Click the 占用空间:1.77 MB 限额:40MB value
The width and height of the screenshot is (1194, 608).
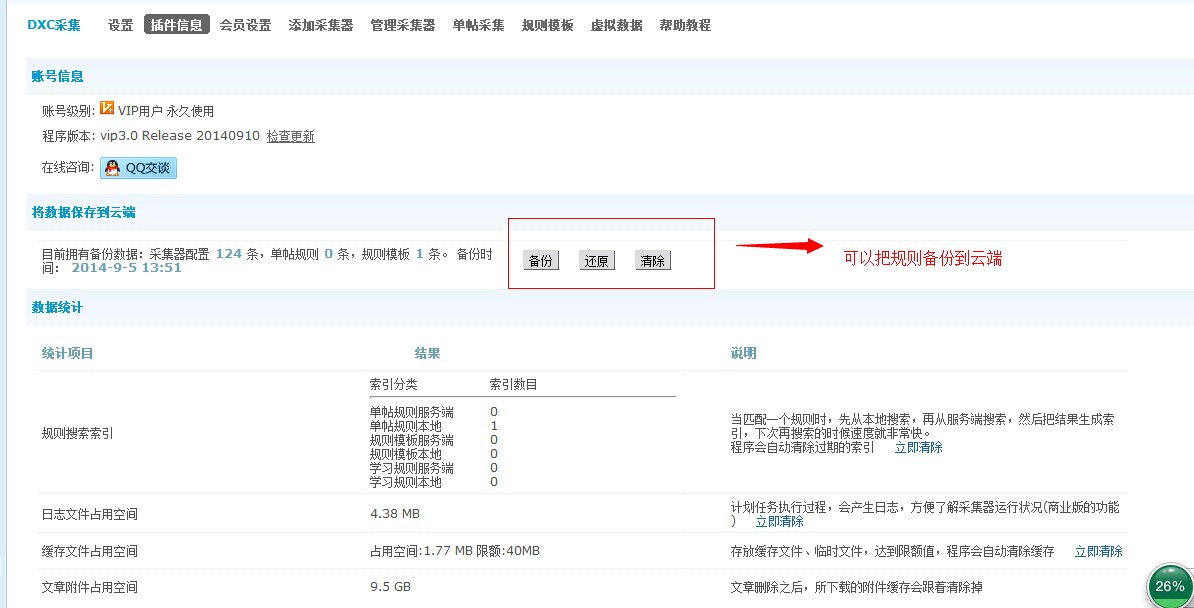(455, 550)
